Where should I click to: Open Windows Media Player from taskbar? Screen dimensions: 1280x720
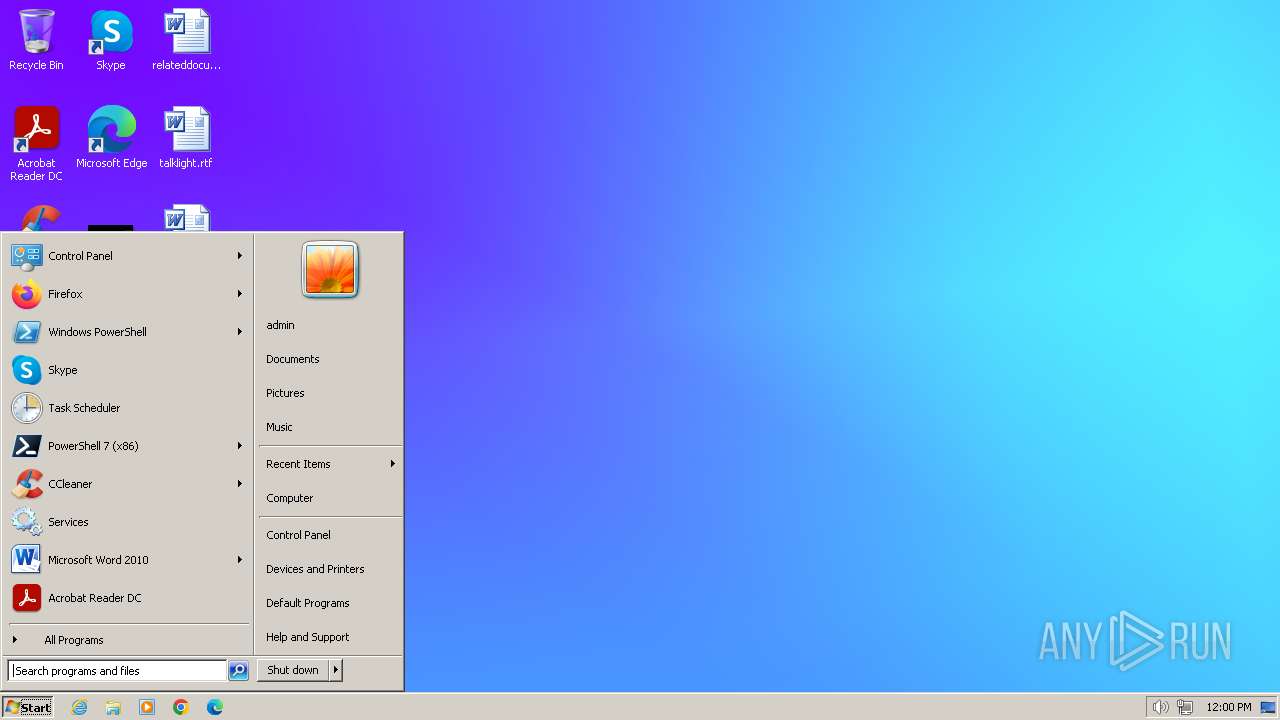click(x=147, y=707)
